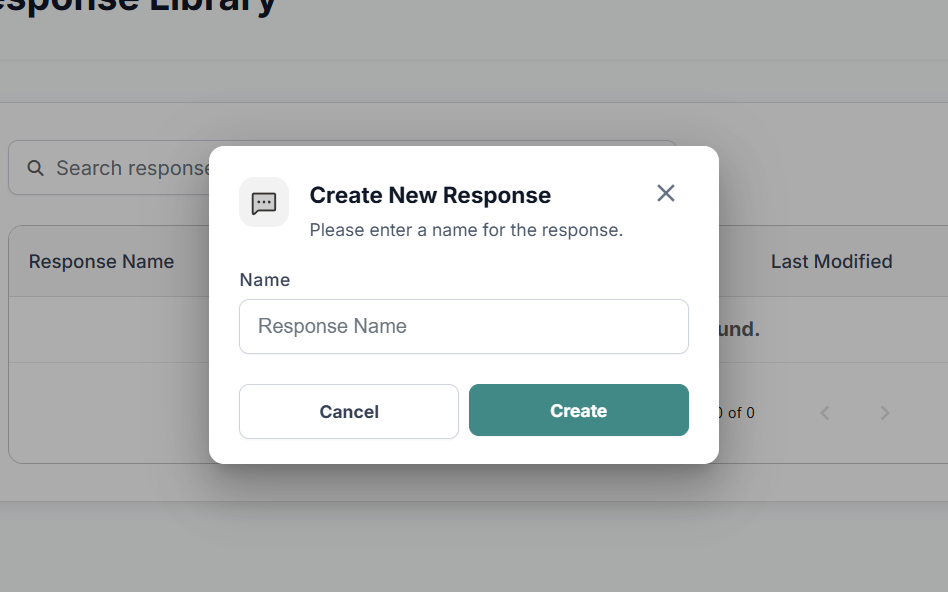The image size is (948, 592).
Task: Go to the next results page
Action: pos(885,413)
